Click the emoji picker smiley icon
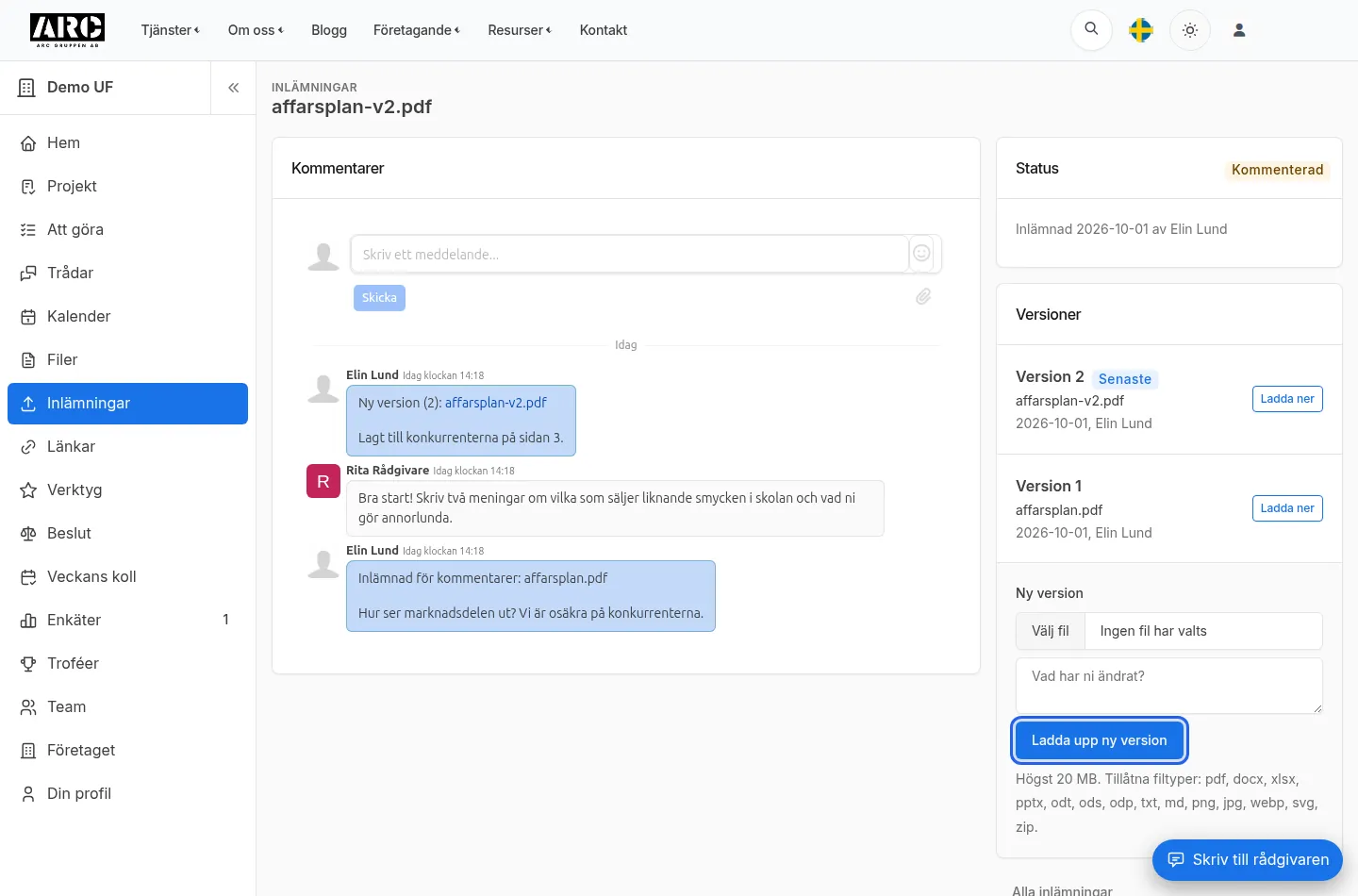This screenshot has width=1358, height=896. click(921, 253)
